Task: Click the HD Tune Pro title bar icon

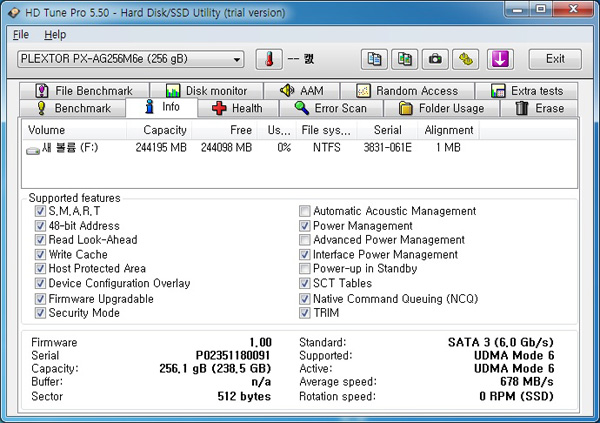Action: 14,13
